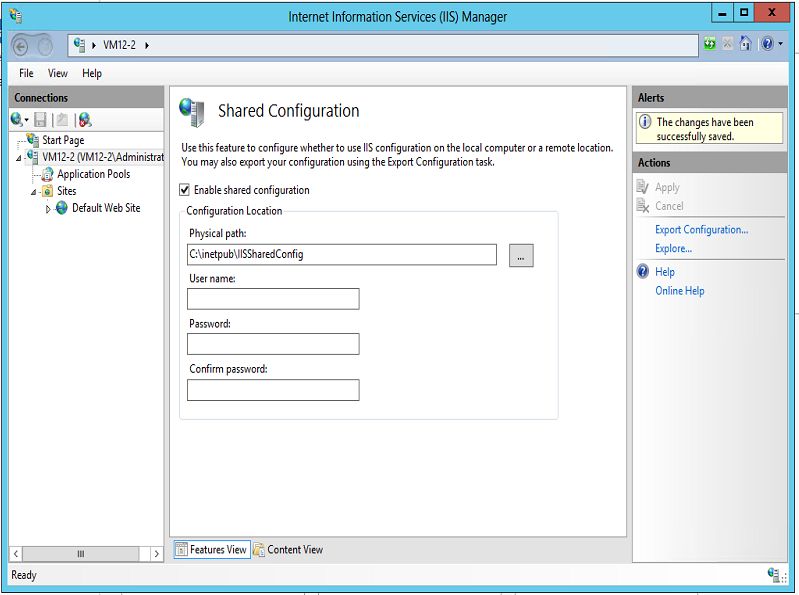799x595 pixels.
Task: Open the File menu
Action: [x=26, y=73]
